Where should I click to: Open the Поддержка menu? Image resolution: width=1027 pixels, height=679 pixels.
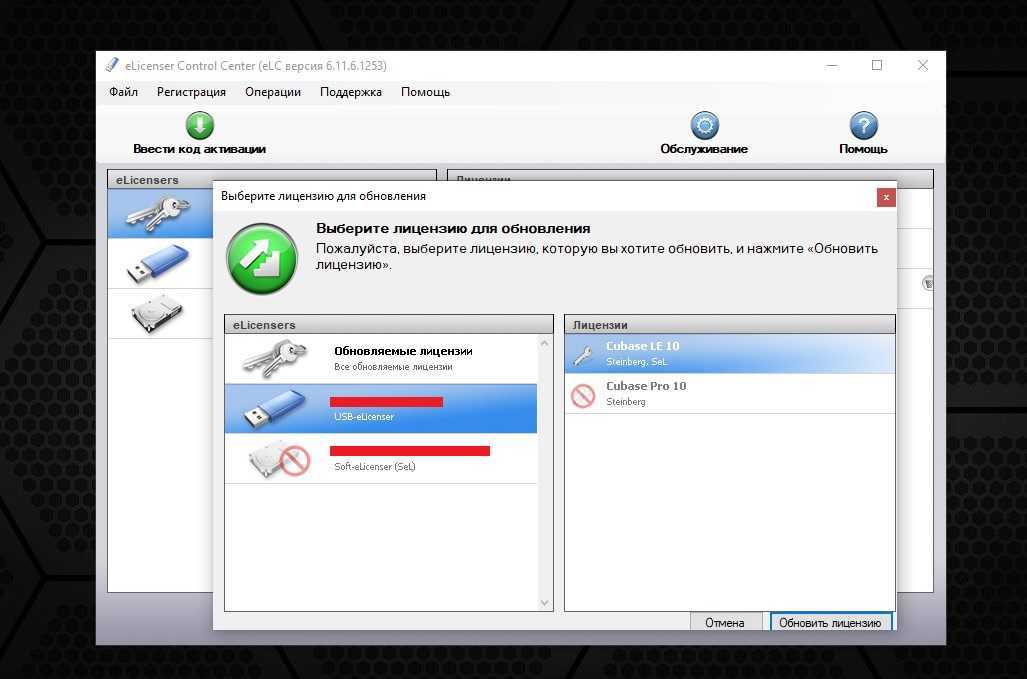coord(350,92)
